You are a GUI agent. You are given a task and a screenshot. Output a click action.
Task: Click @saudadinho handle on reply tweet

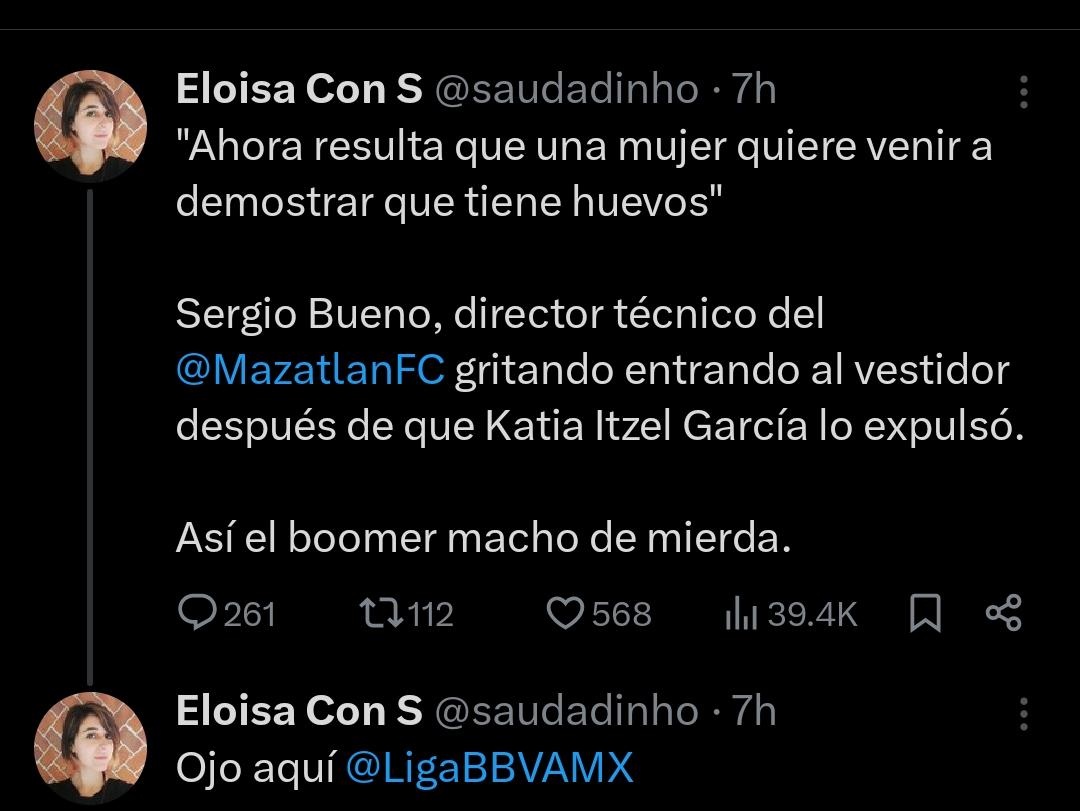pyautogui.click(x=565, y=711)
